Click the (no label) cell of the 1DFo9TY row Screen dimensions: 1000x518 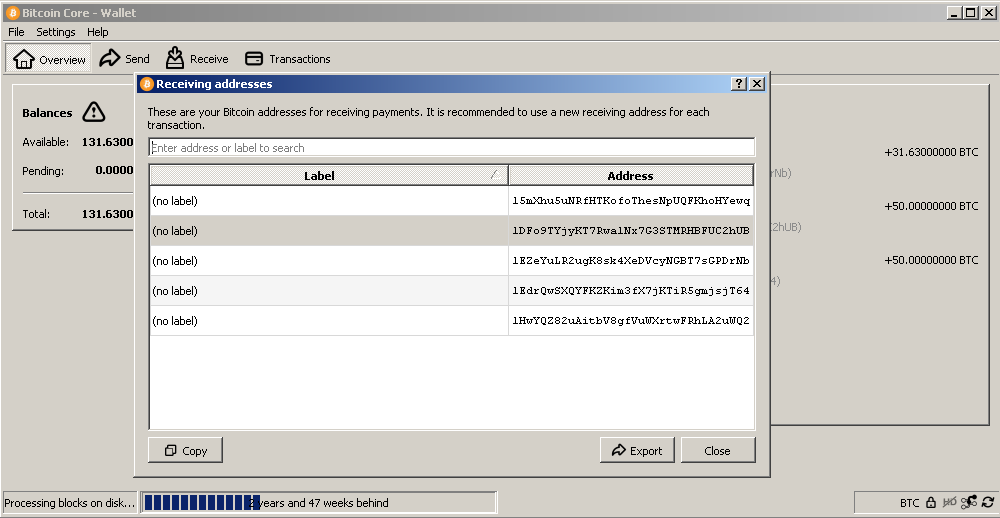(x=329, y=231)
